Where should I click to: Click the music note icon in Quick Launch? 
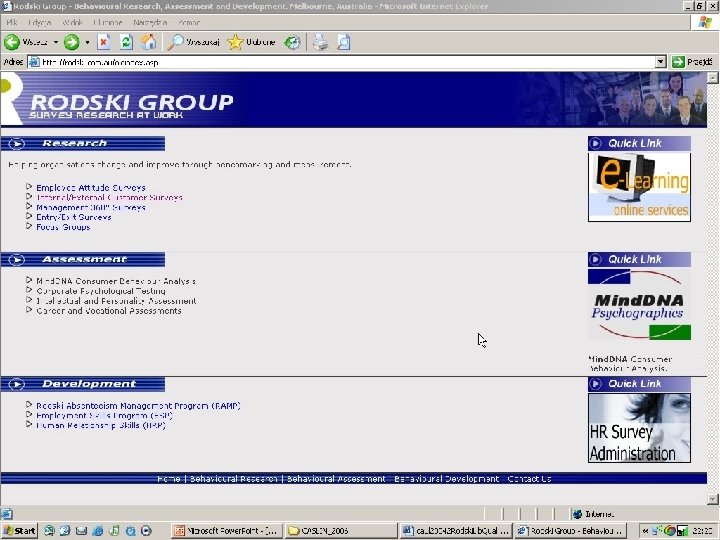coord(114,531)
